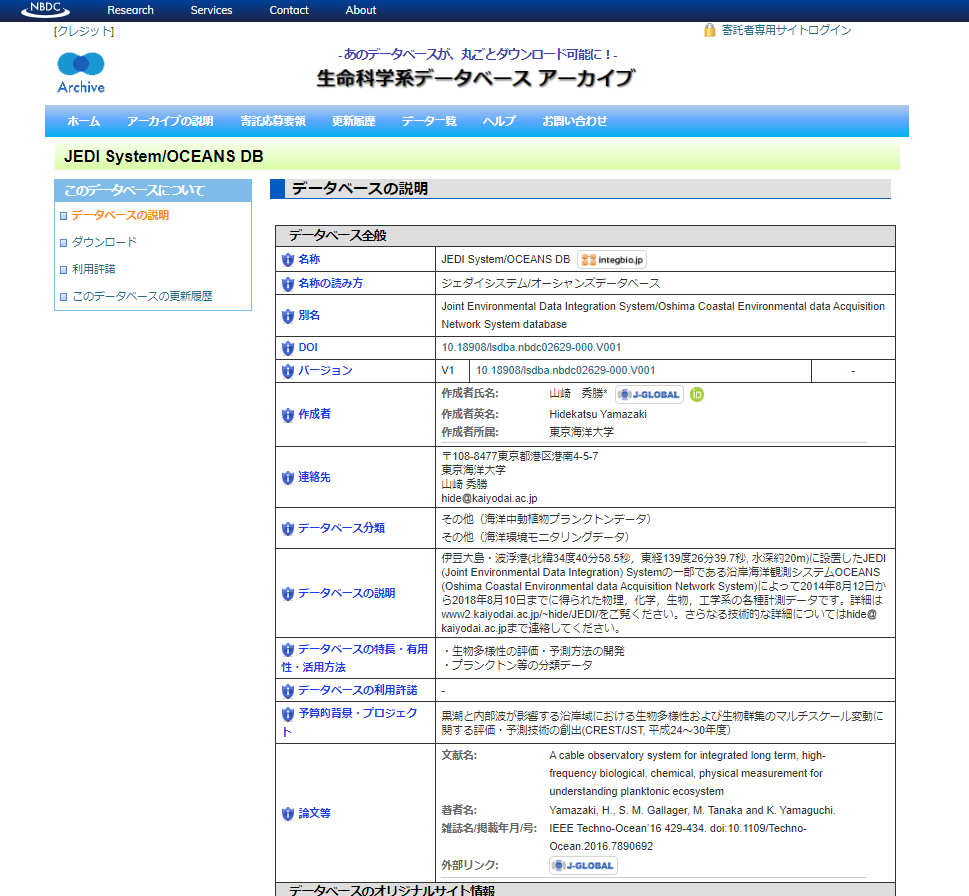The height and width of the screenshot is (896, 969).
Task: Select the データ一覧 navigation tab
Action: [429, 121]
